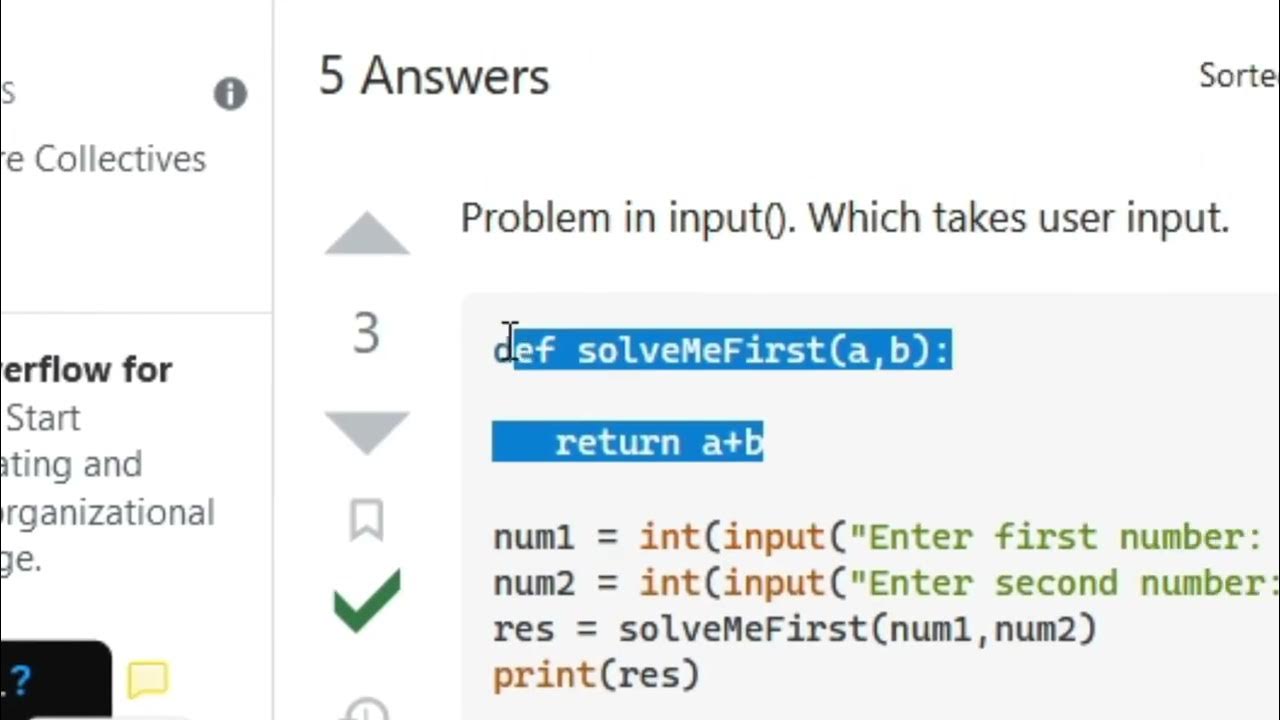Click the info icon beside Collectives

[230, 94]
